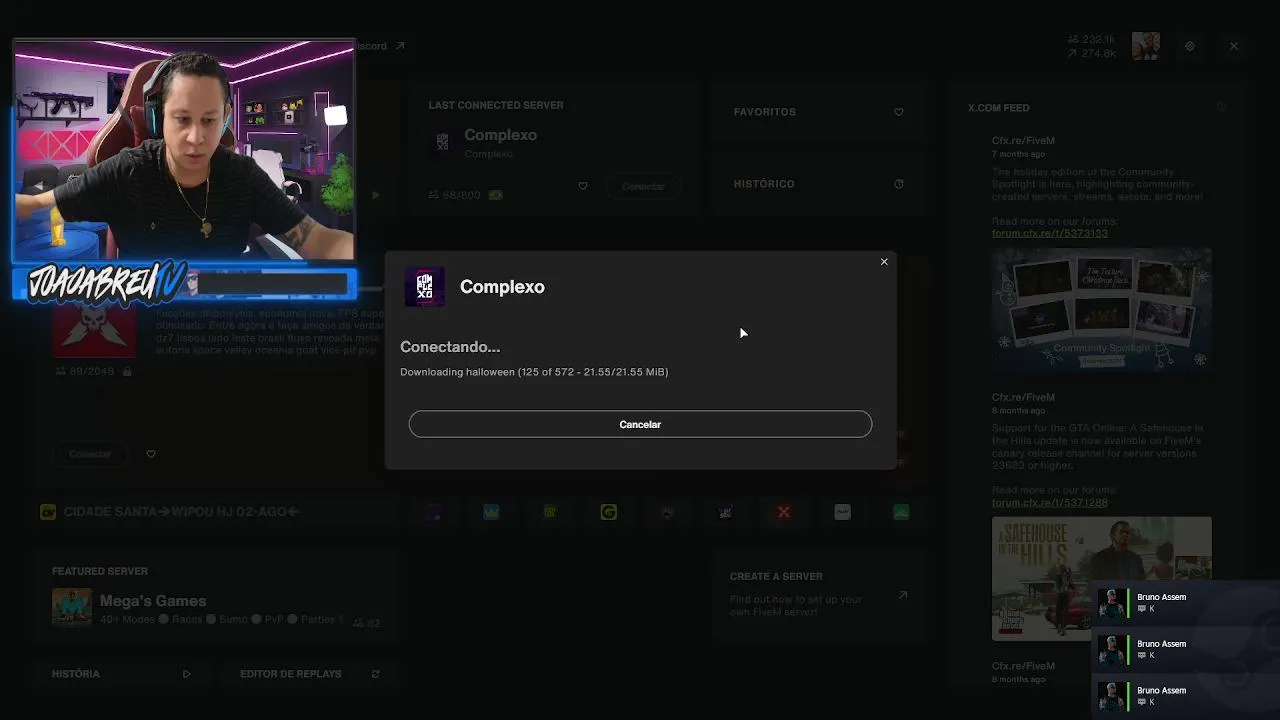Favorite the server with the skull logo

(151, 454)
